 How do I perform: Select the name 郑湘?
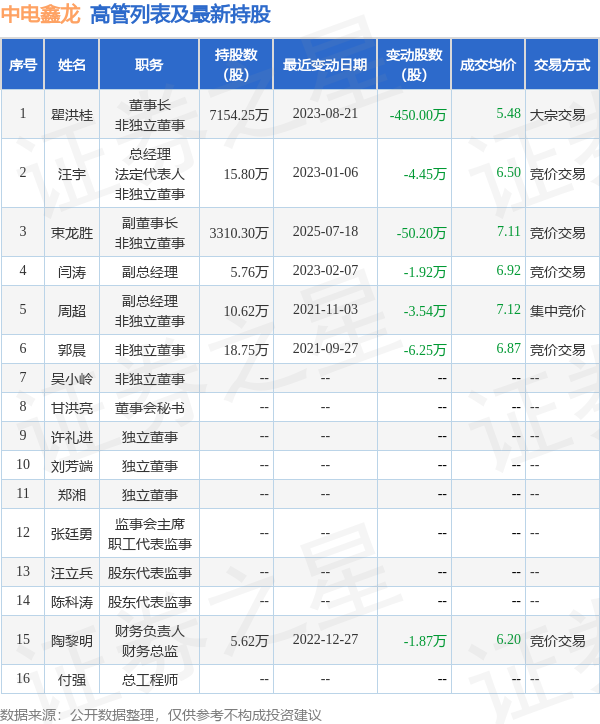72,495
